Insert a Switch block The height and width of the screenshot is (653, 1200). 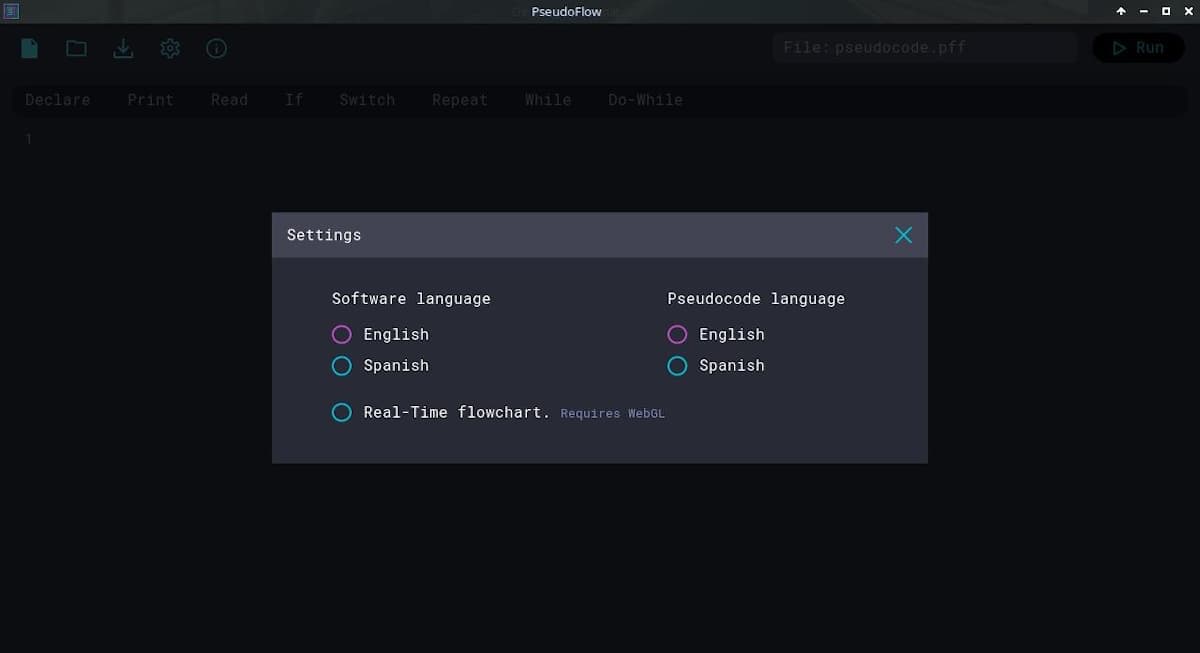point(367,100)
